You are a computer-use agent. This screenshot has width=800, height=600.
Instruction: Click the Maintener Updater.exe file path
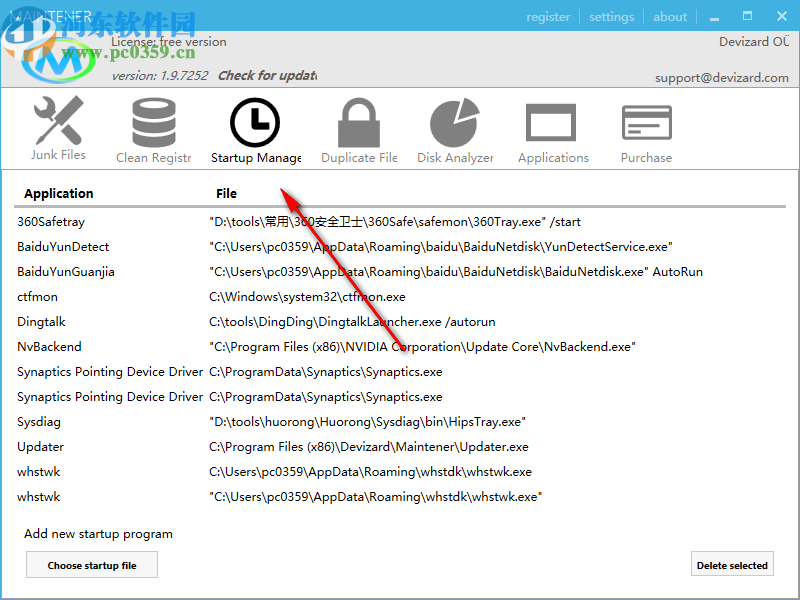coord(369,447)
